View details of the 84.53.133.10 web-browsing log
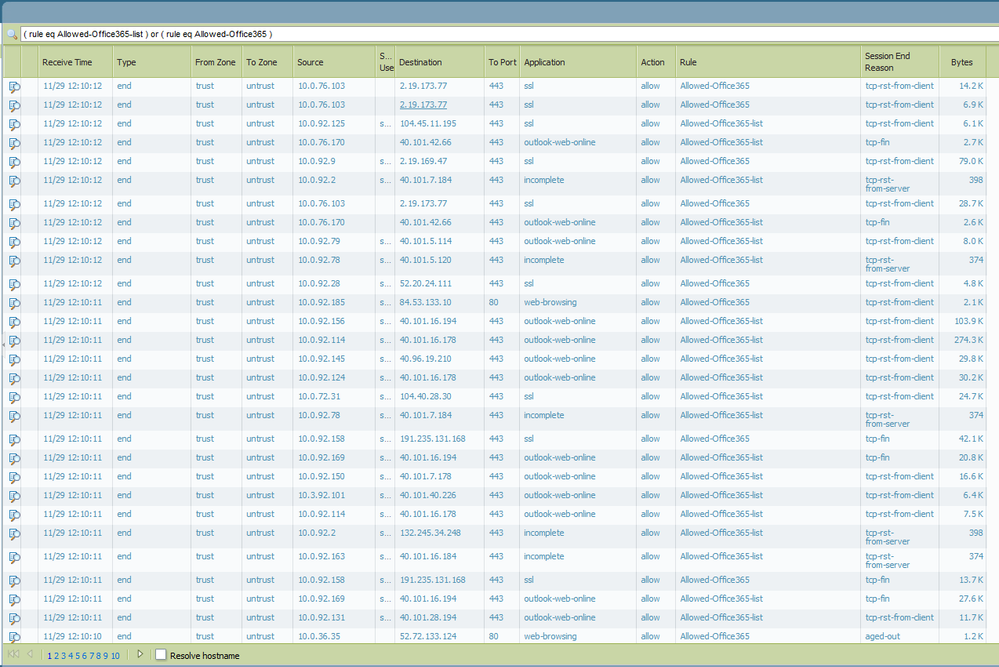Screen dimensions: 999x667 tap(13, 302)
